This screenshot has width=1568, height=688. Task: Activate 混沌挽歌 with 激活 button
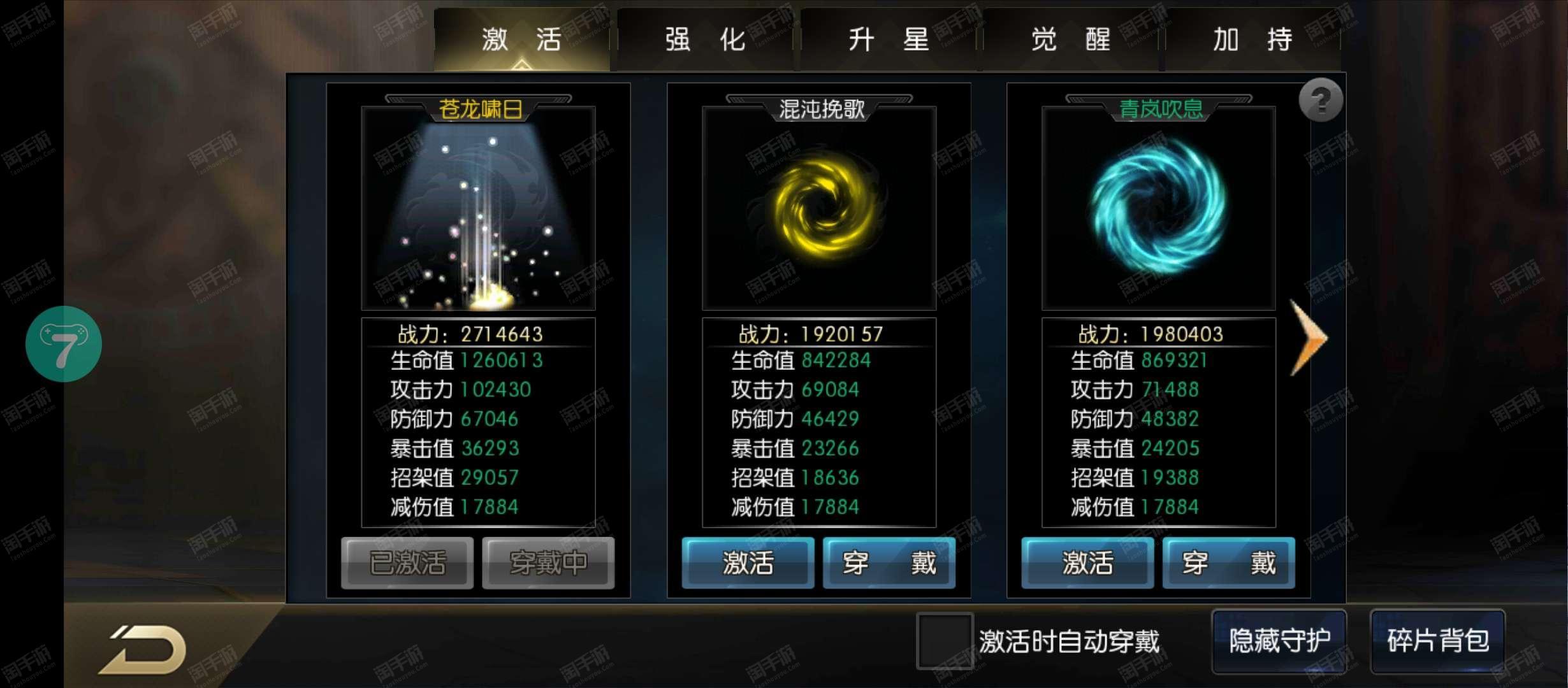pyautogui.click(x=748, y=563)
